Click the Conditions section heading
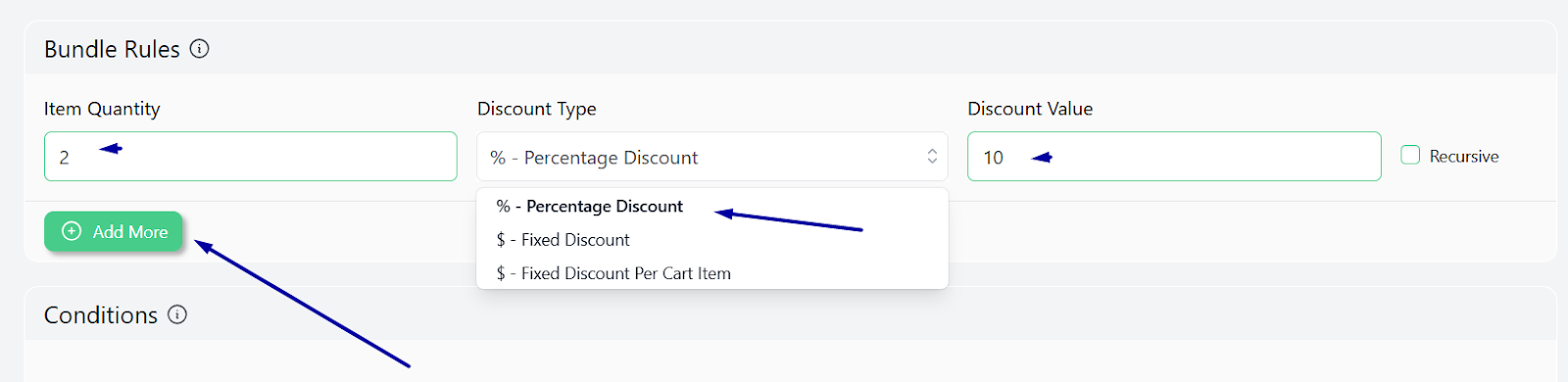Image resolution: width=1568 pixels, height=382 pixels. tap(101, 315)
